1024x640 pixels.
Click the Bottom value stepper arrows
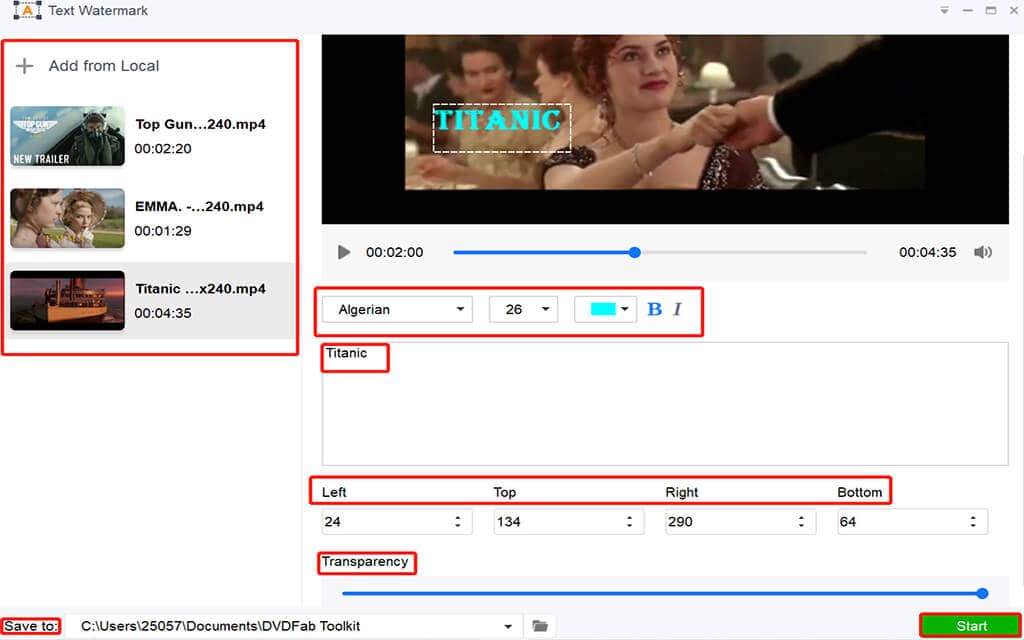[x=973, y=522]
